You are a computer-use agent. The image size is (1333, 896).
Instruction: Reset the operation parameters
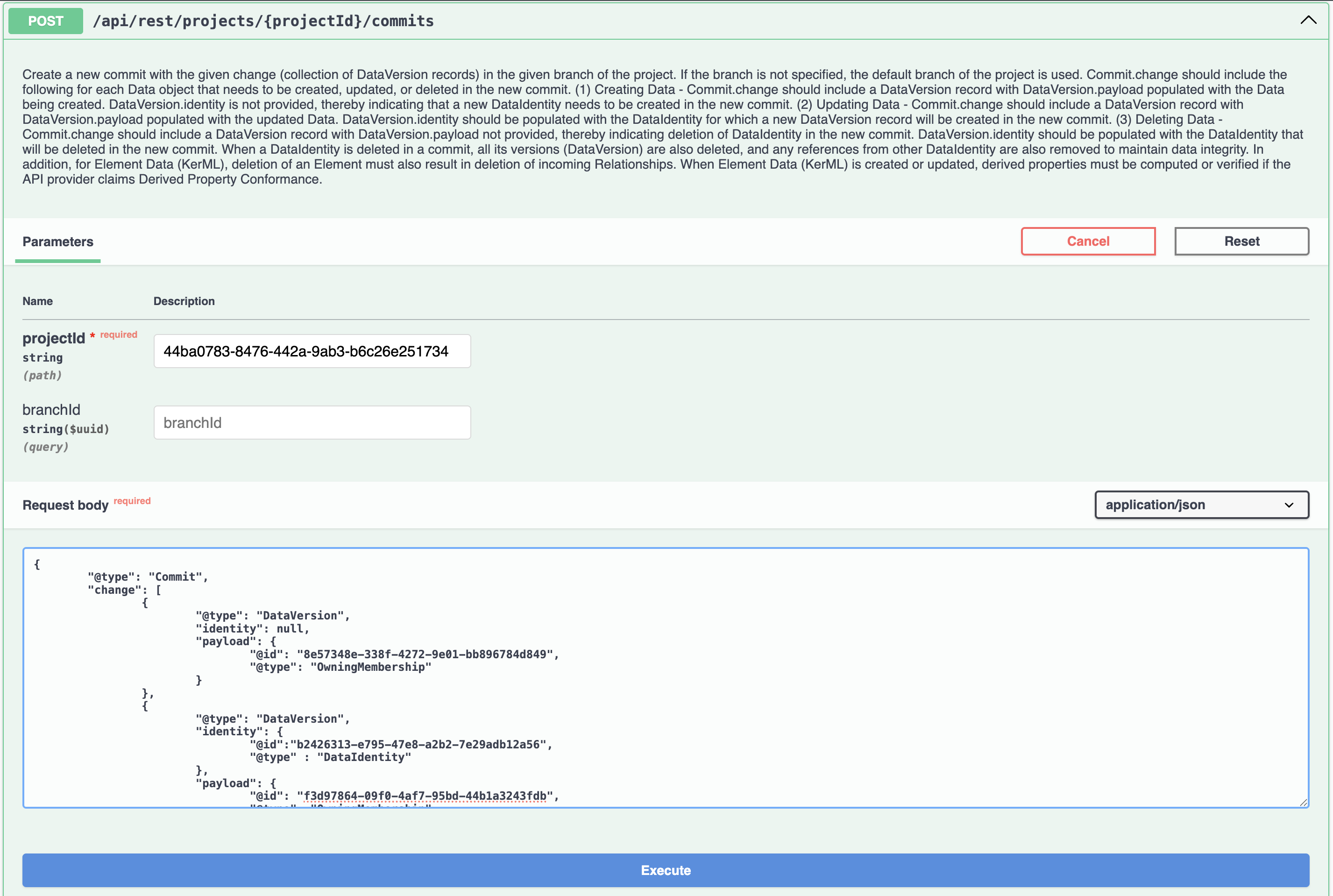tap(1241, 241)
